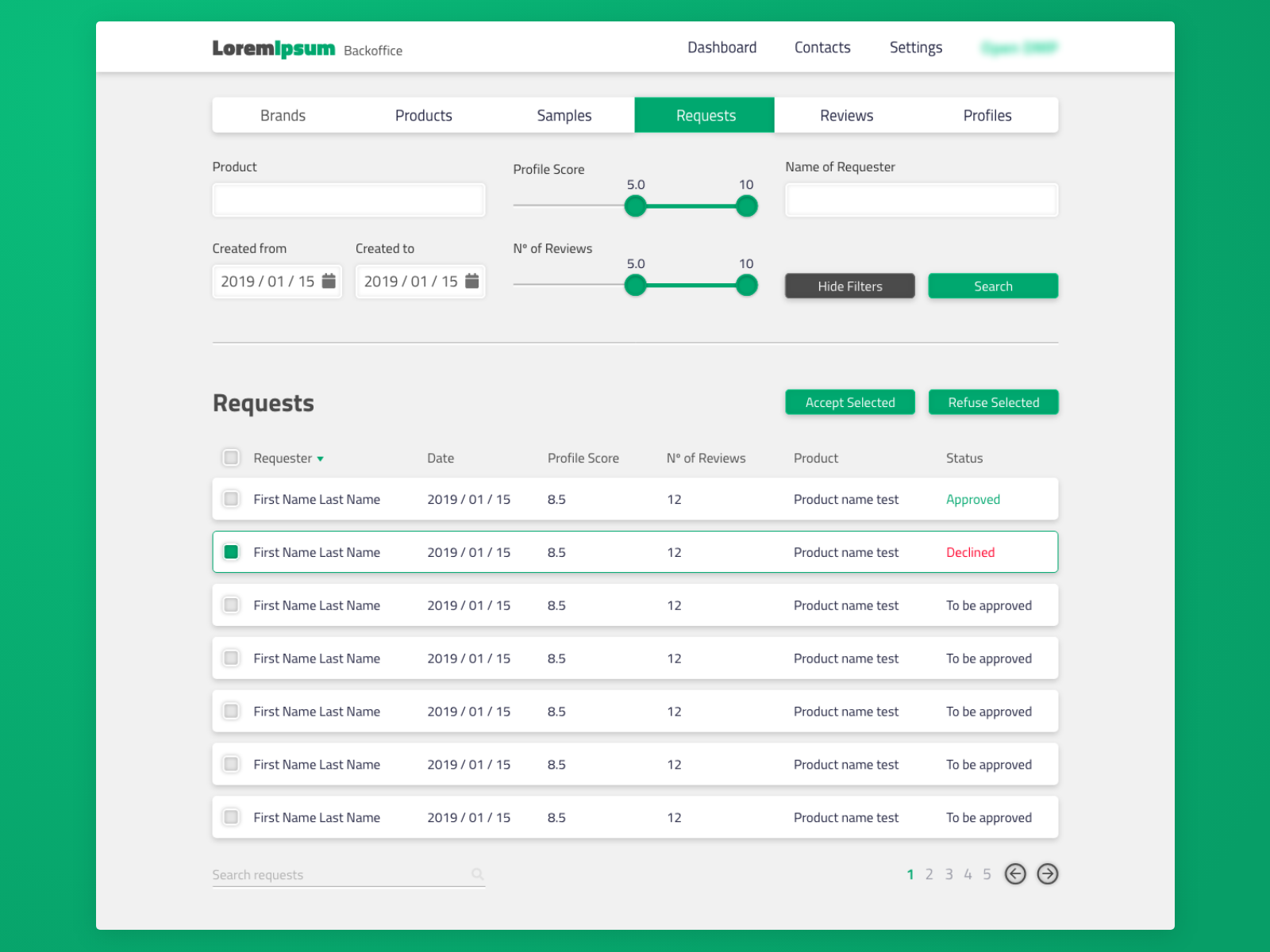Click the LoremIpsum logo
The width and height of the screenshot is (1270, 952).
(273, 48)
